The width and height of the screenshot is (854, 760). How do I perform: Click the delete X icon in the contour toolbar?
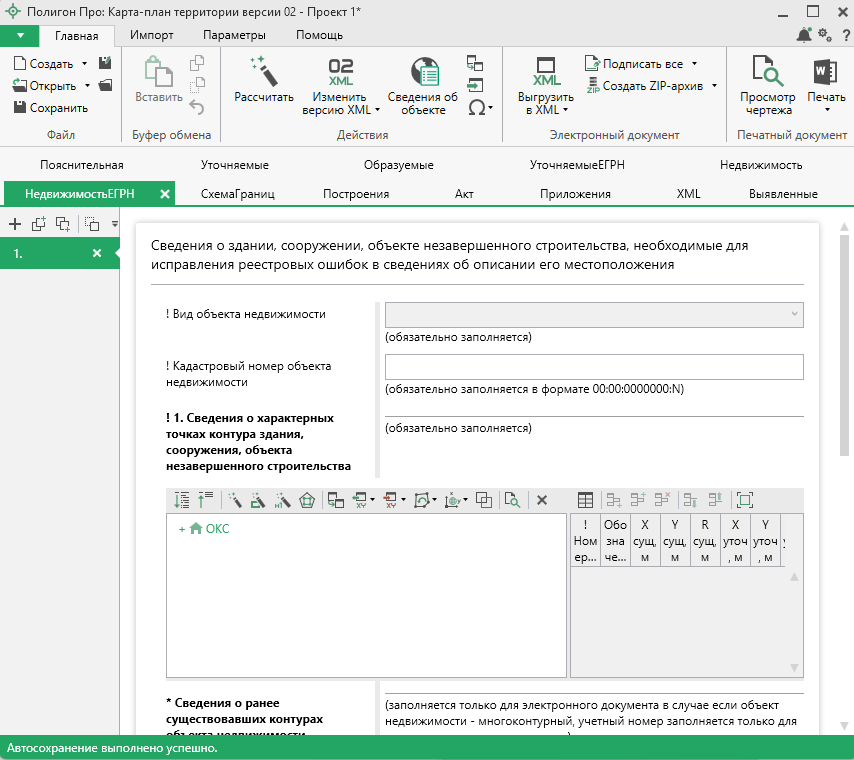click(542, 500)
